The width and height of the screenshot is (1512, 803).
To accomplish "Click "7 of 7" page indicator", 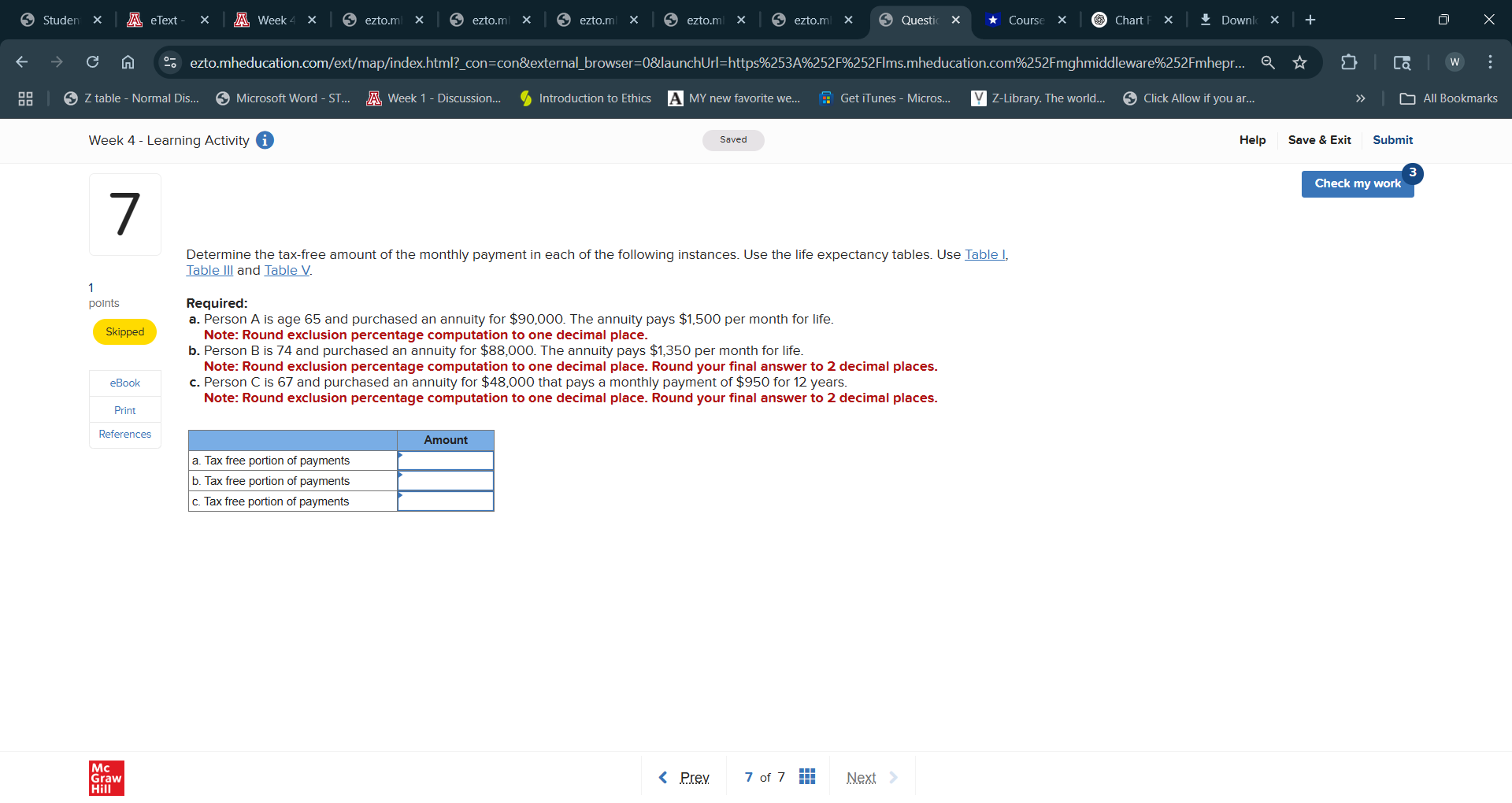I will pos(765,778).
